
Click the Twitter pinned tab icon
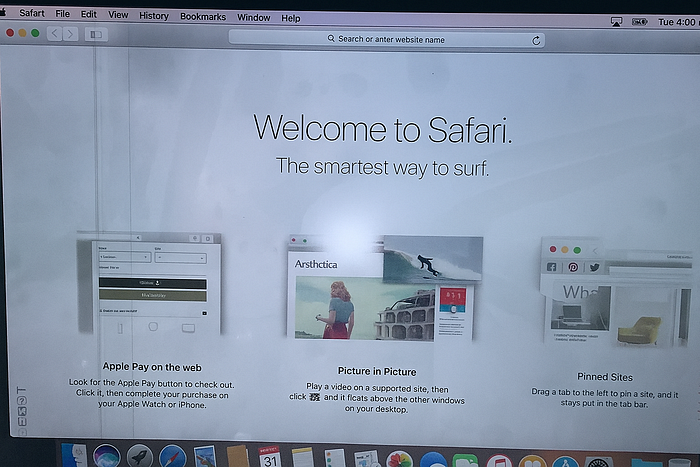(594, 267)
